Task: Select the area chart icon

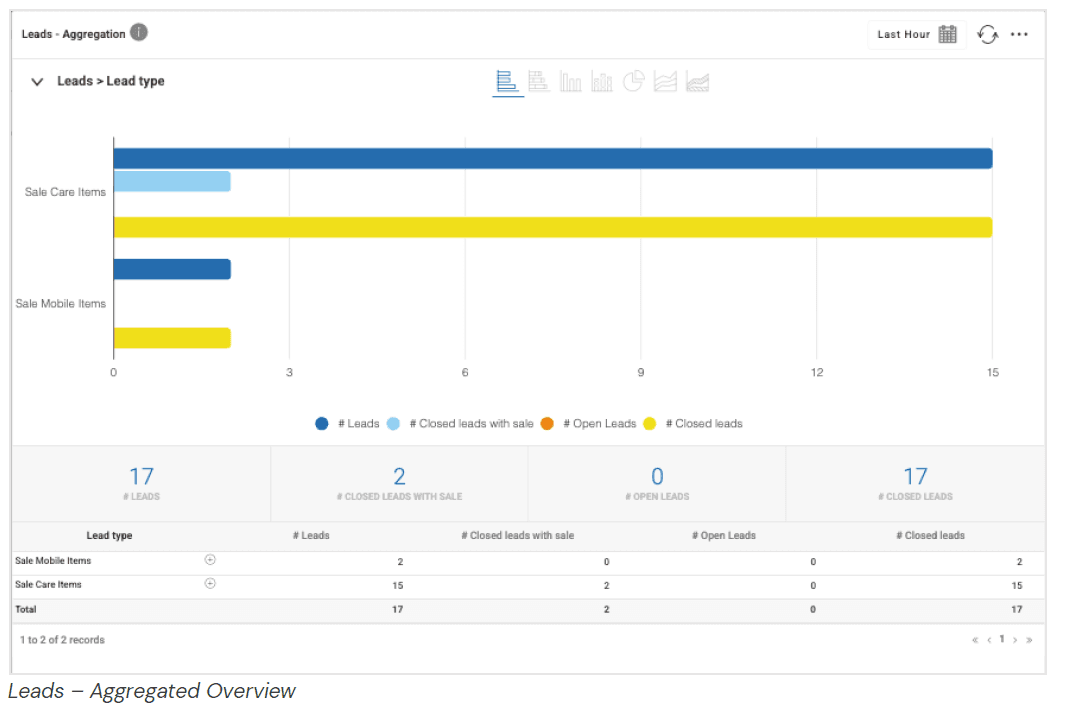Action: point(665,82)
